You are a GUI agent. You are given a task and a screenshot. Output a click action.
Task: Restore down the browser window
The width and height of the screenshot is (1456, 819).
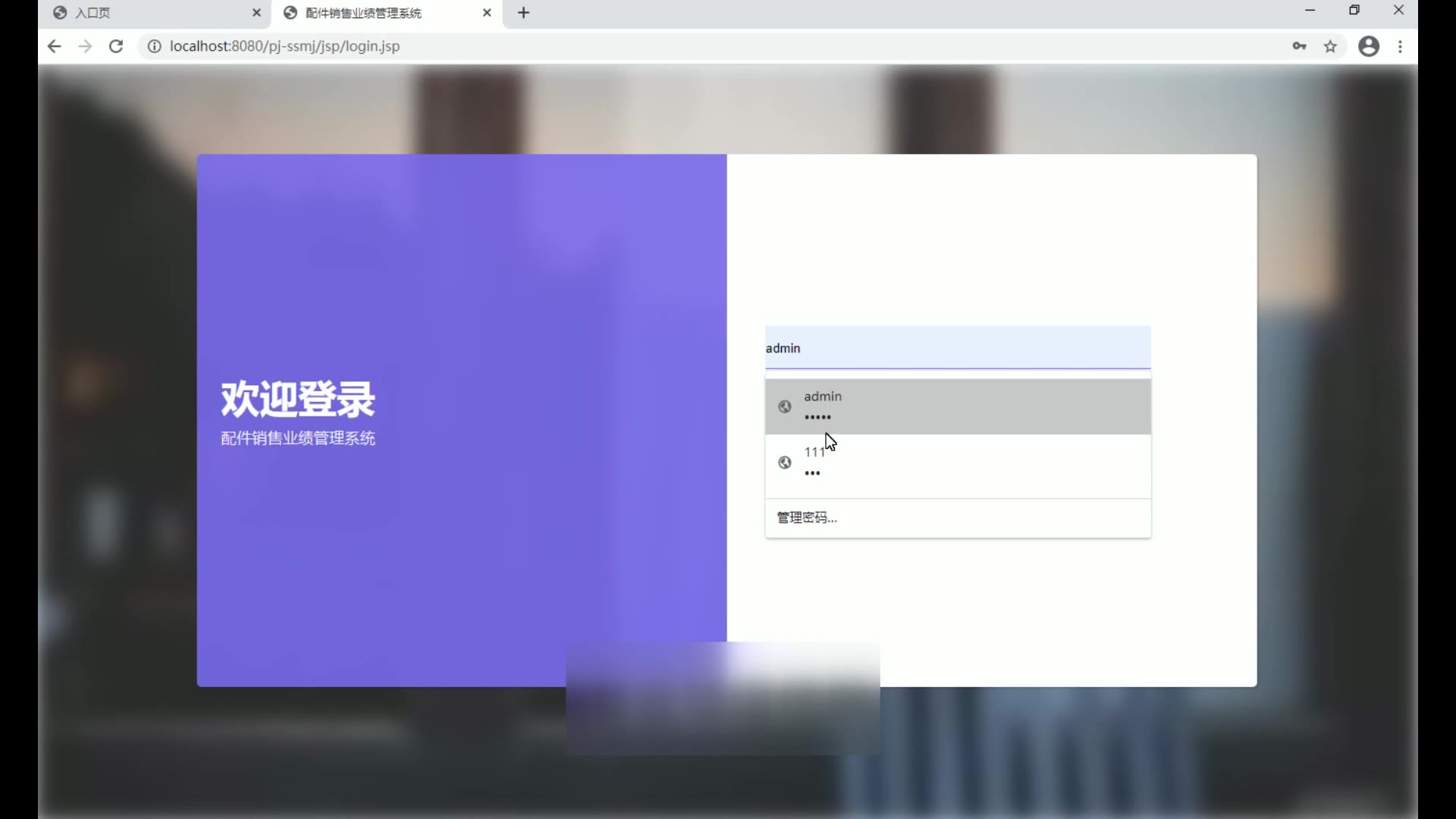point(1354,11)
